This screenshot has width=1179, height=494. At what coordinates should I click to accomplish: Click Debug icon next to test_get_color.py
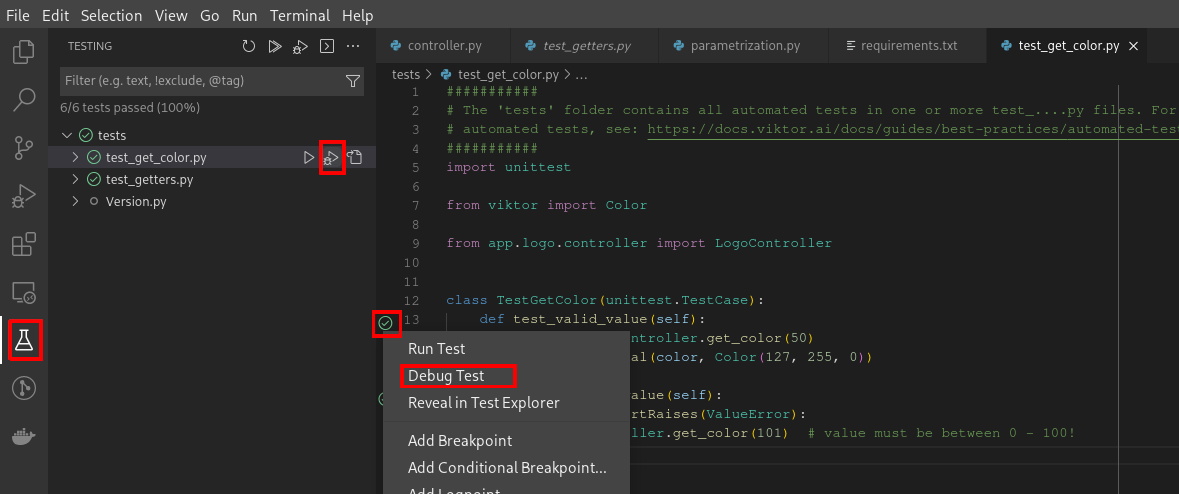point(332,157)
